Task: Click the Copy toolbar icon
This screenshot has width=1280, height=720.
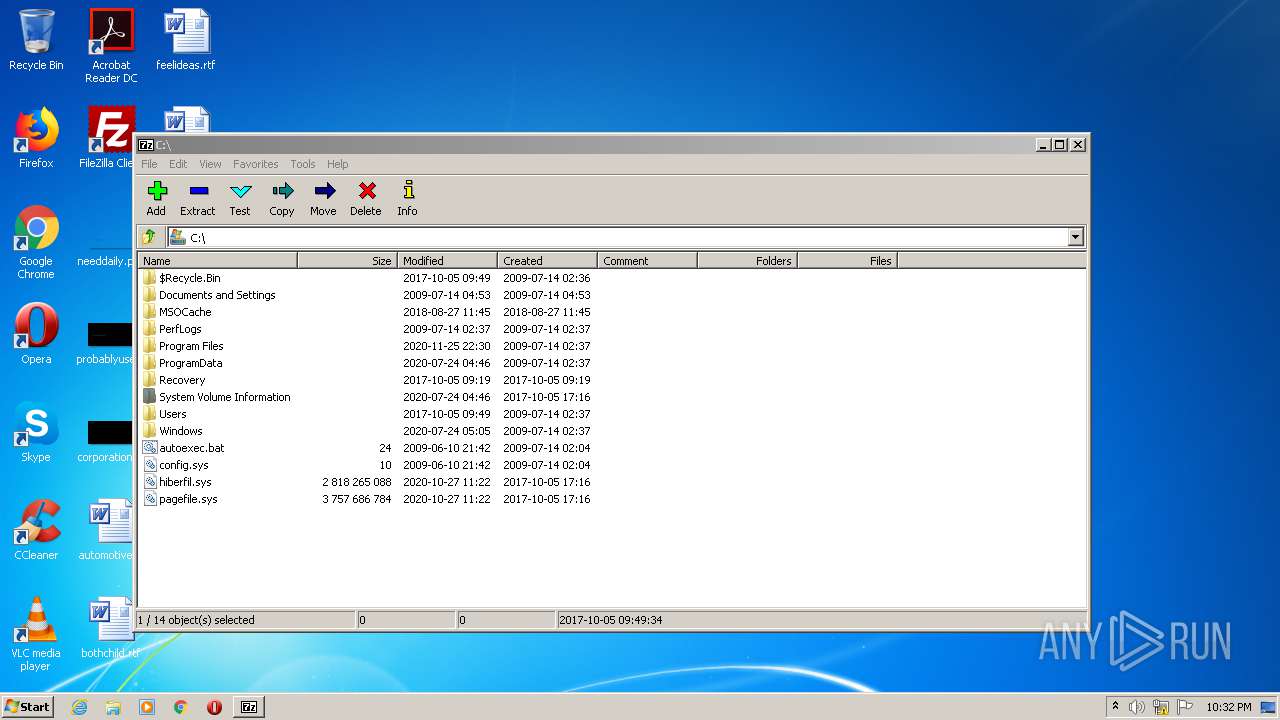Action: 282,191
